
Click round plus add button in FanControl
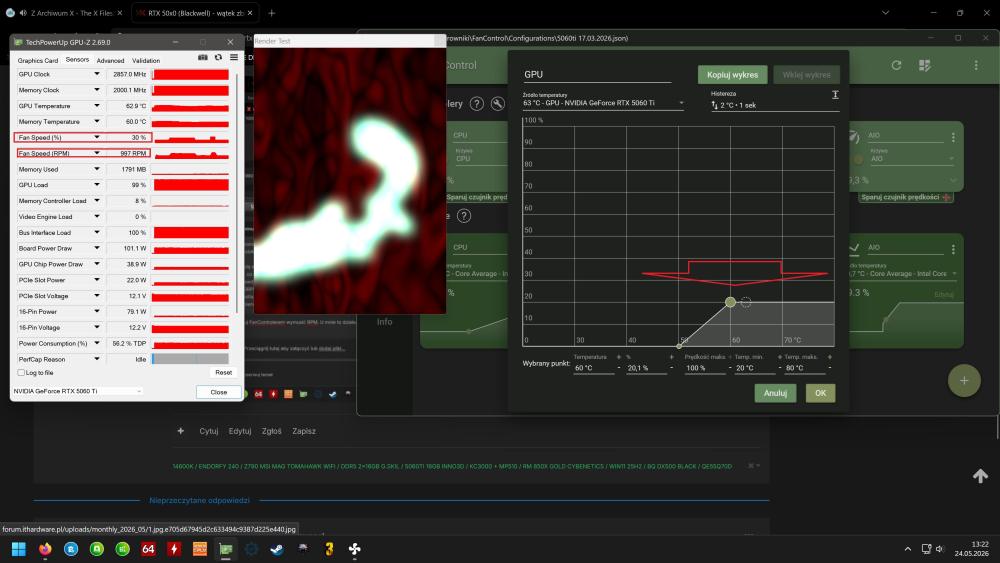964,381
